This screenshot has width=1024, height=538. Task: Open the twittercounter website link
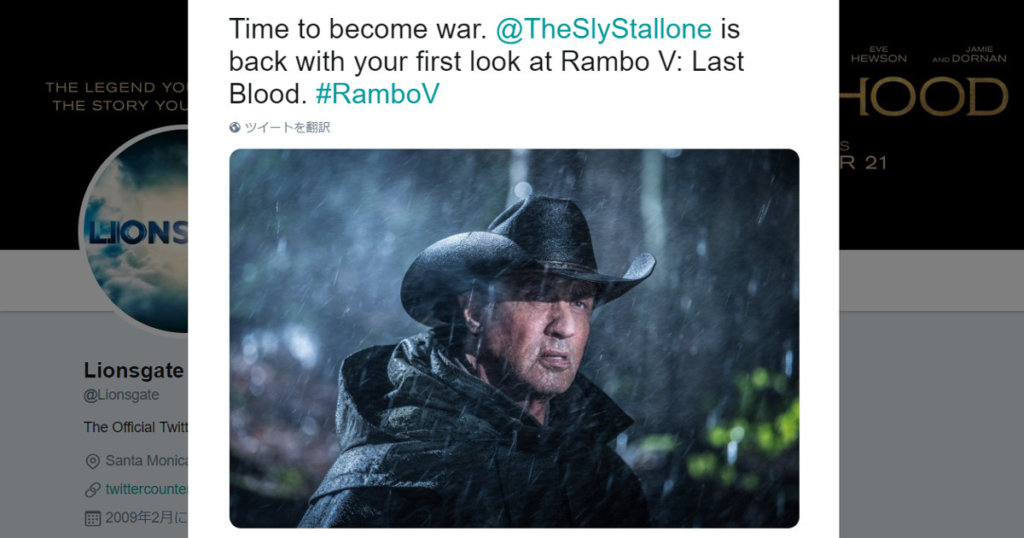point(146,489)
